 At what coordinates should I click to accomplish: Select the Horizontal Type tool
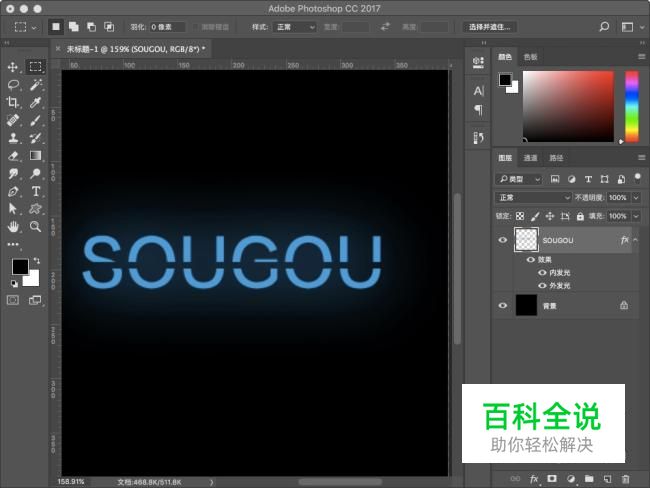coord(36,191)
